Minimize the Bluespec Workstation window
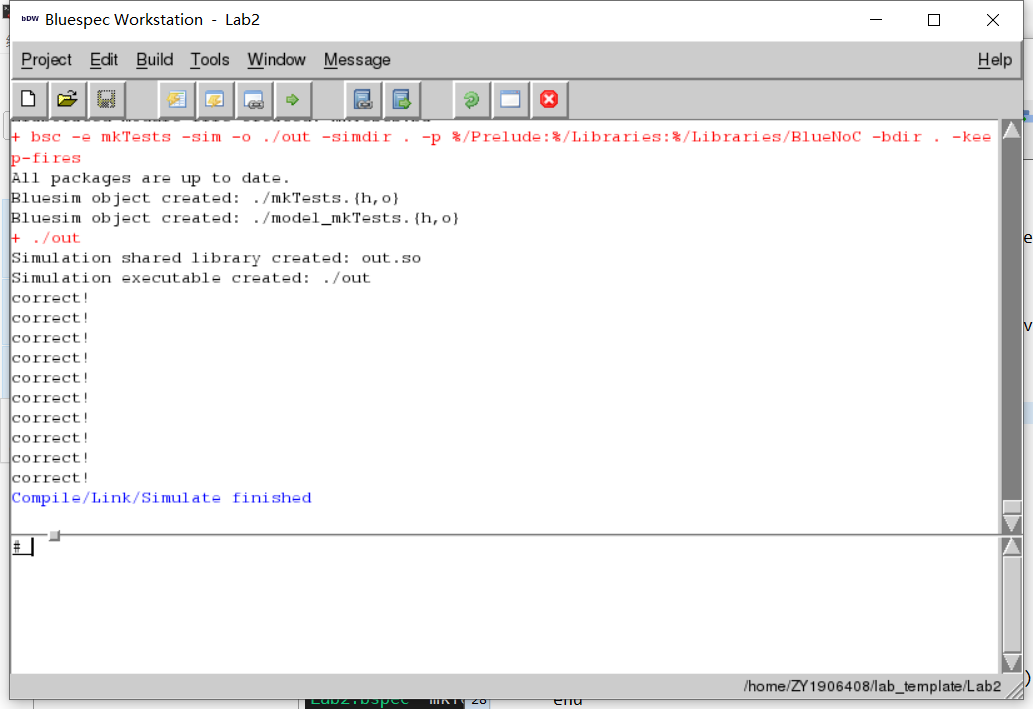Image resolution: width=1033 pixels, height=709 pixels. (x=876, y=20)
